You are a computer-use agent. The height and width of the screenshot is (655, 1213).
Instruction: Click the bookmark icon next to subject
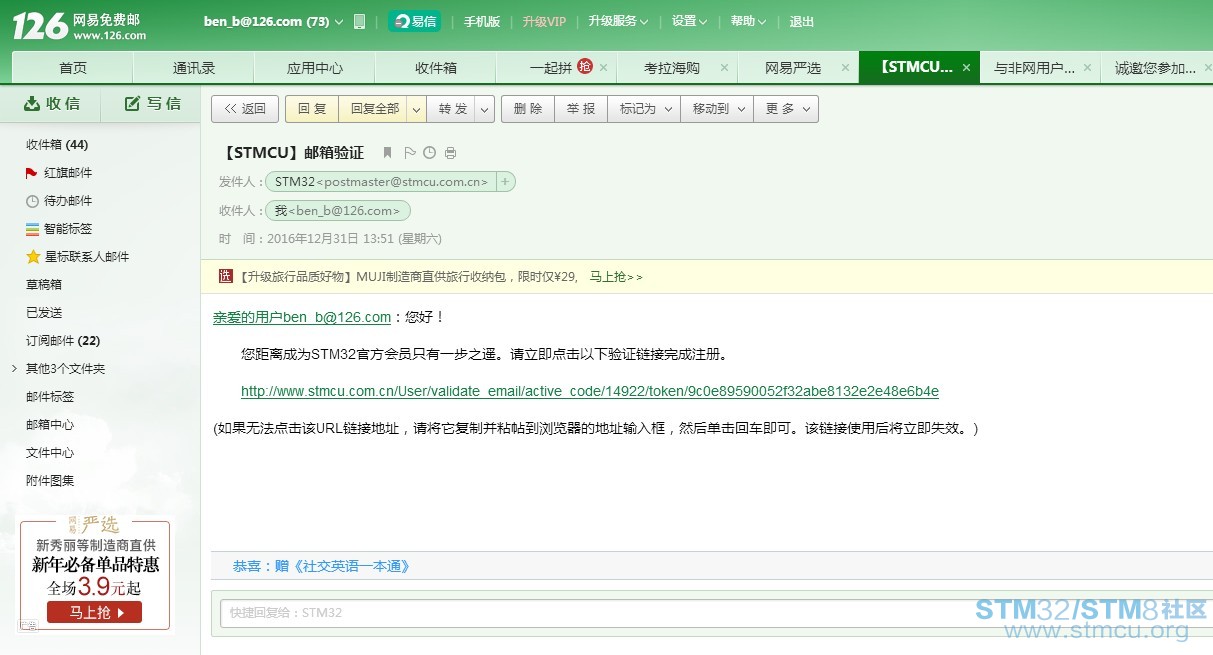(x=387, y=153)
